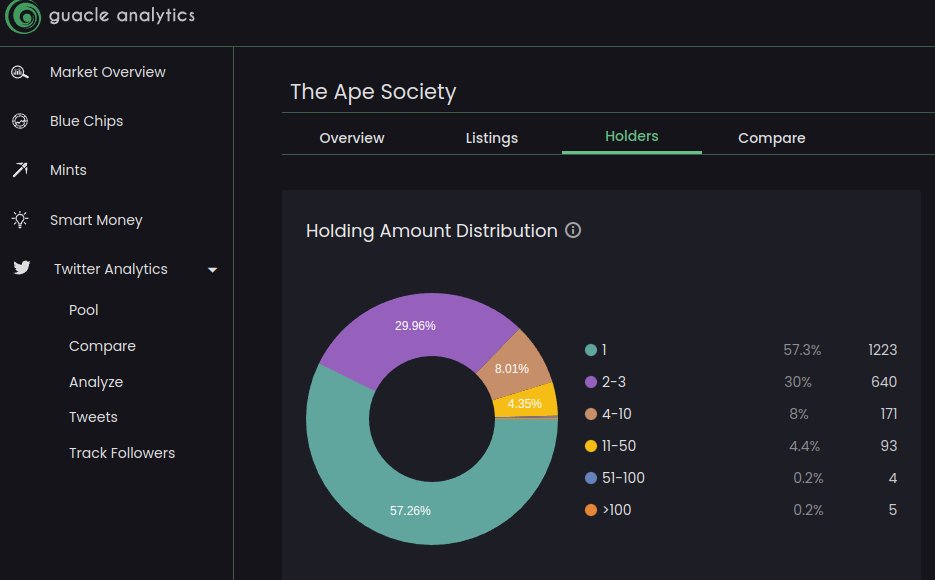Image resolution: width=935 pixels, height=580 pixels.
Task: Toggle the blue '51-100' legend marker
Action: pos(591,478)
